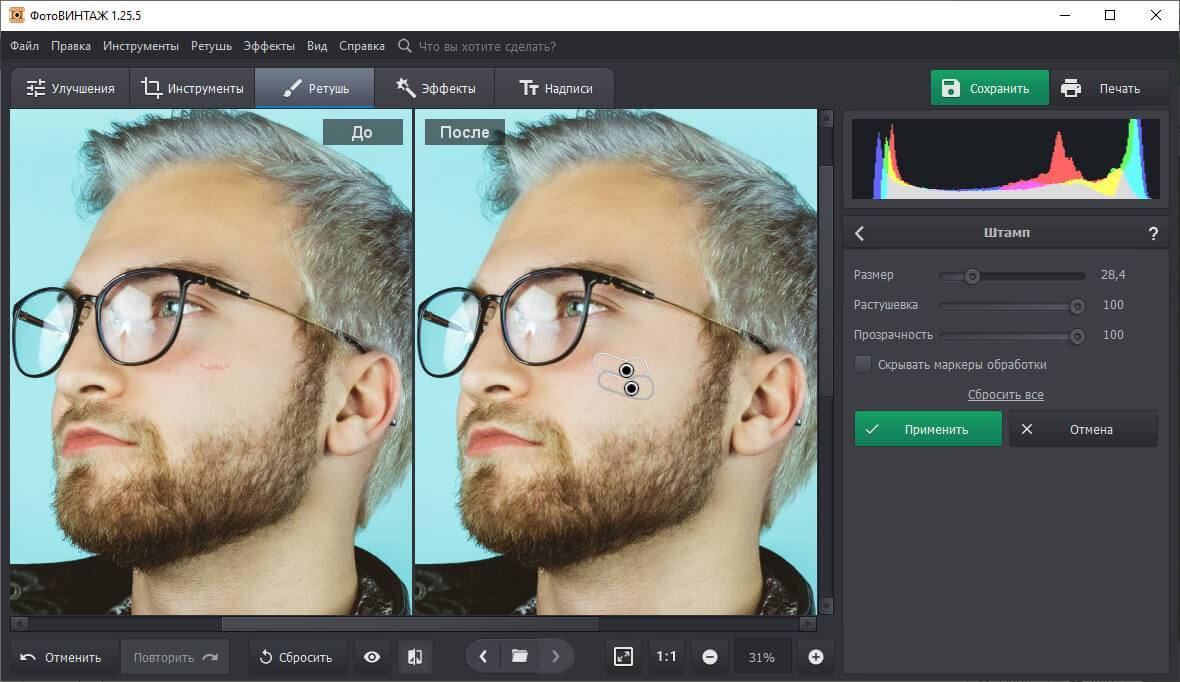The image size is (1180, 682).
Task: Go to the previous photo arrow
Action: tap(483, 657)
